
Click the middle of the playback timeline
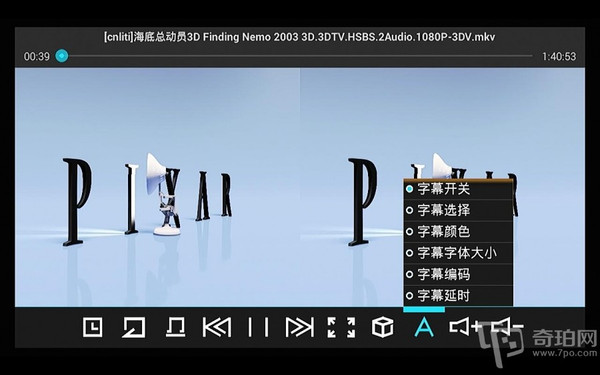point(297,56)
